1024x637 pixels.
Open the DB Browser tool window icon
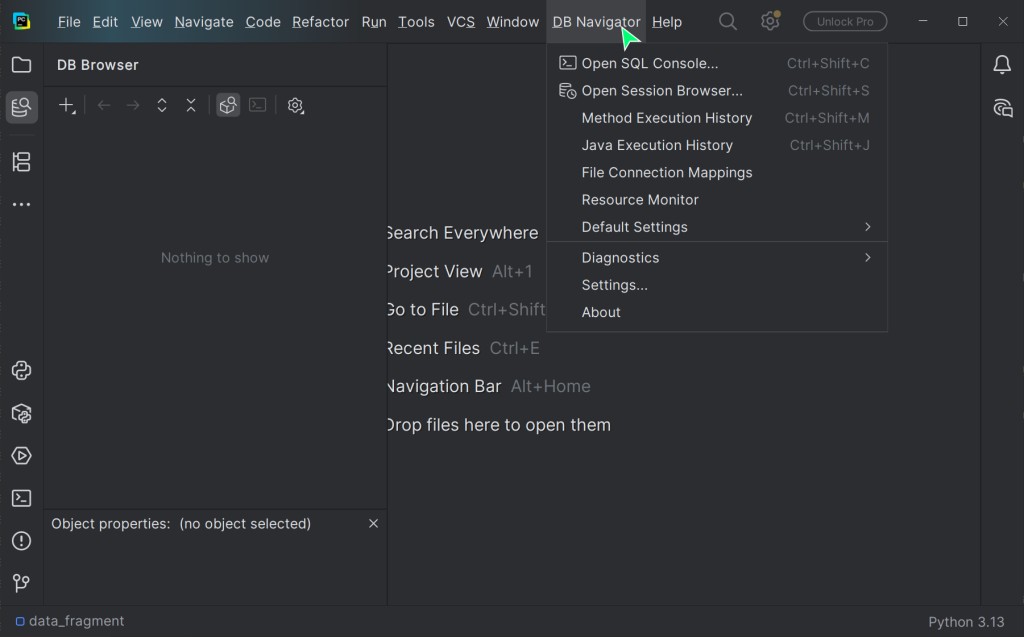tap(21, 107)
